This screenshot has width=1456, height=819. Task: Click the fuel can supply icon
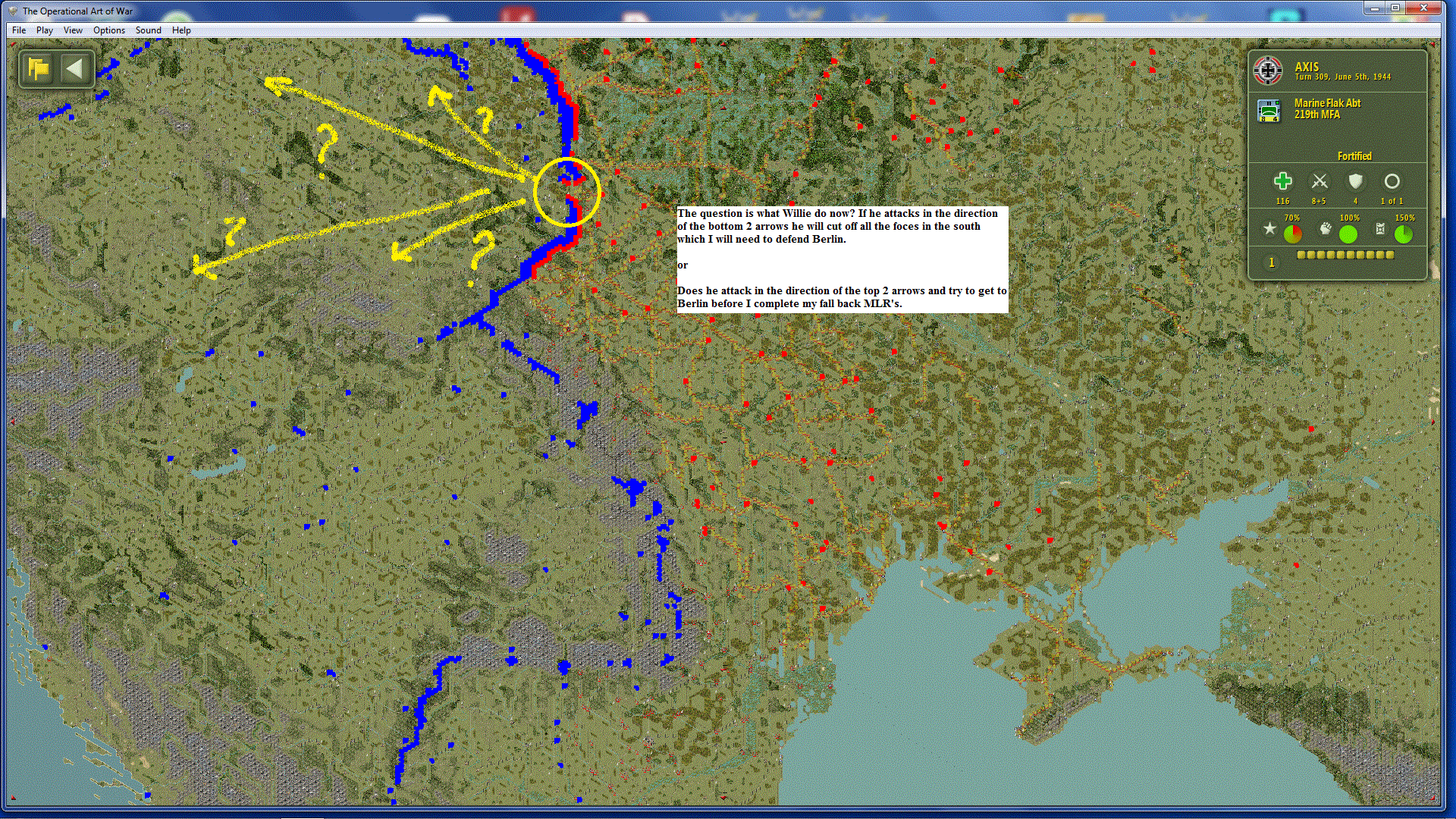(1380, 229)
